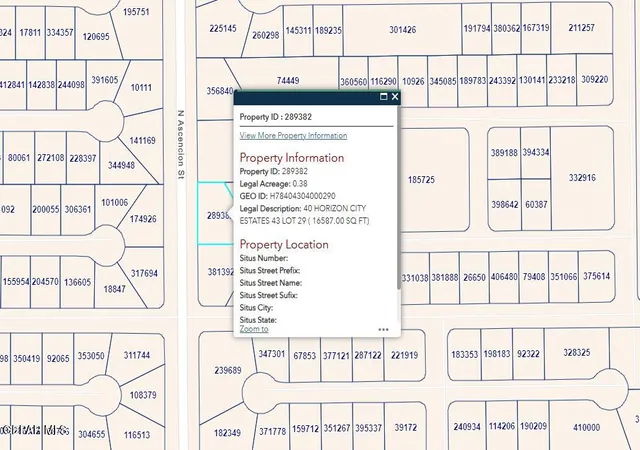Image resolution: width=640 pixels, height=450 pixels.
Task: Open the popup's three-dot options menu
Action: (383, 330)
